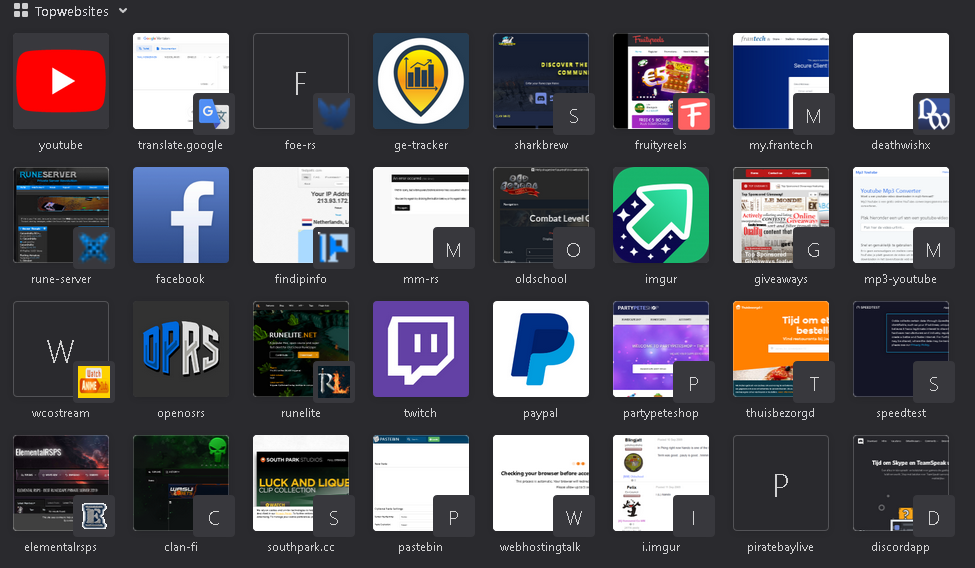Image resolution: width=975 pixels, height=568 pixels.
Task: Expand the Topwebsites dropdown arrow
Action: point(123,11)
